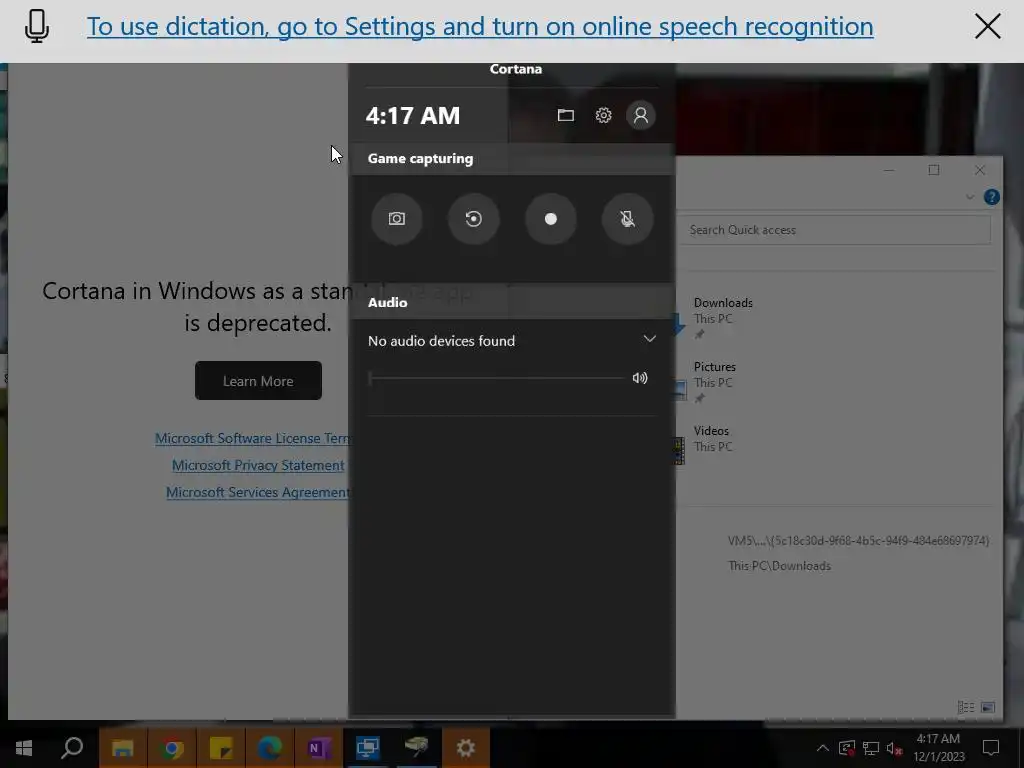
Task: Open Microsoft Services Agreement link
Action: pos(258,492)
